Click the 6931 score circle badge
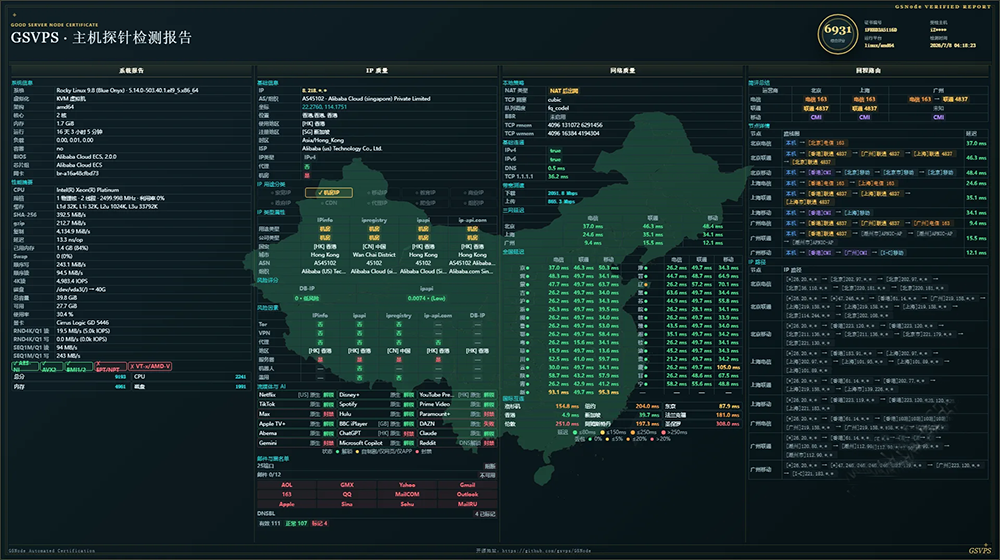The width and height of the screenshot is (1000, 560). coord(837,34)
